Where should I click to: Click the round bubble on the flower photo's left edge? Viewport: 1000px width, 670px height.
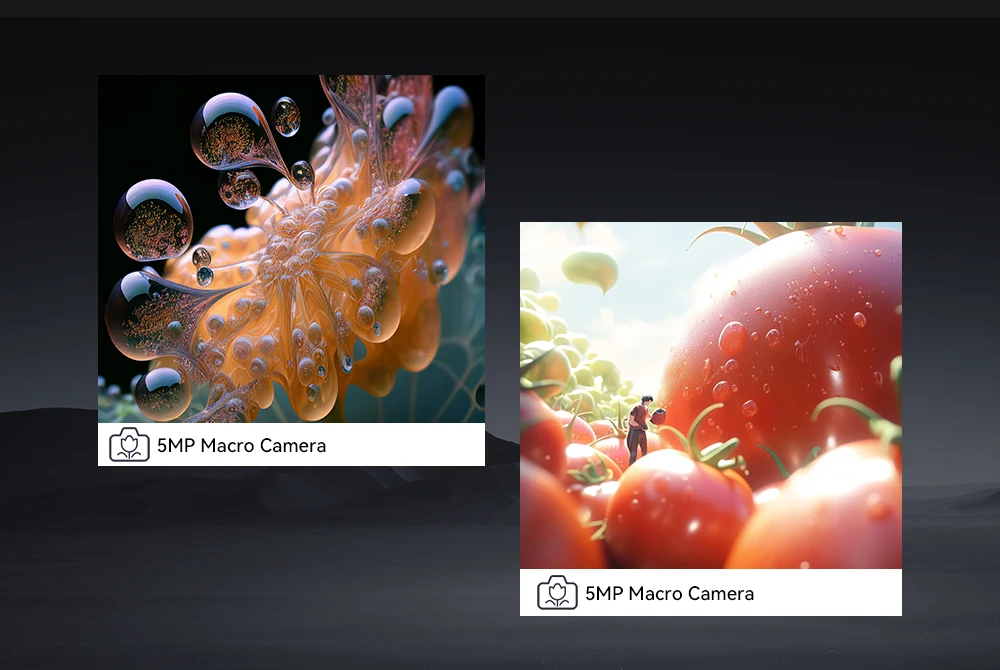pos(152,220)
